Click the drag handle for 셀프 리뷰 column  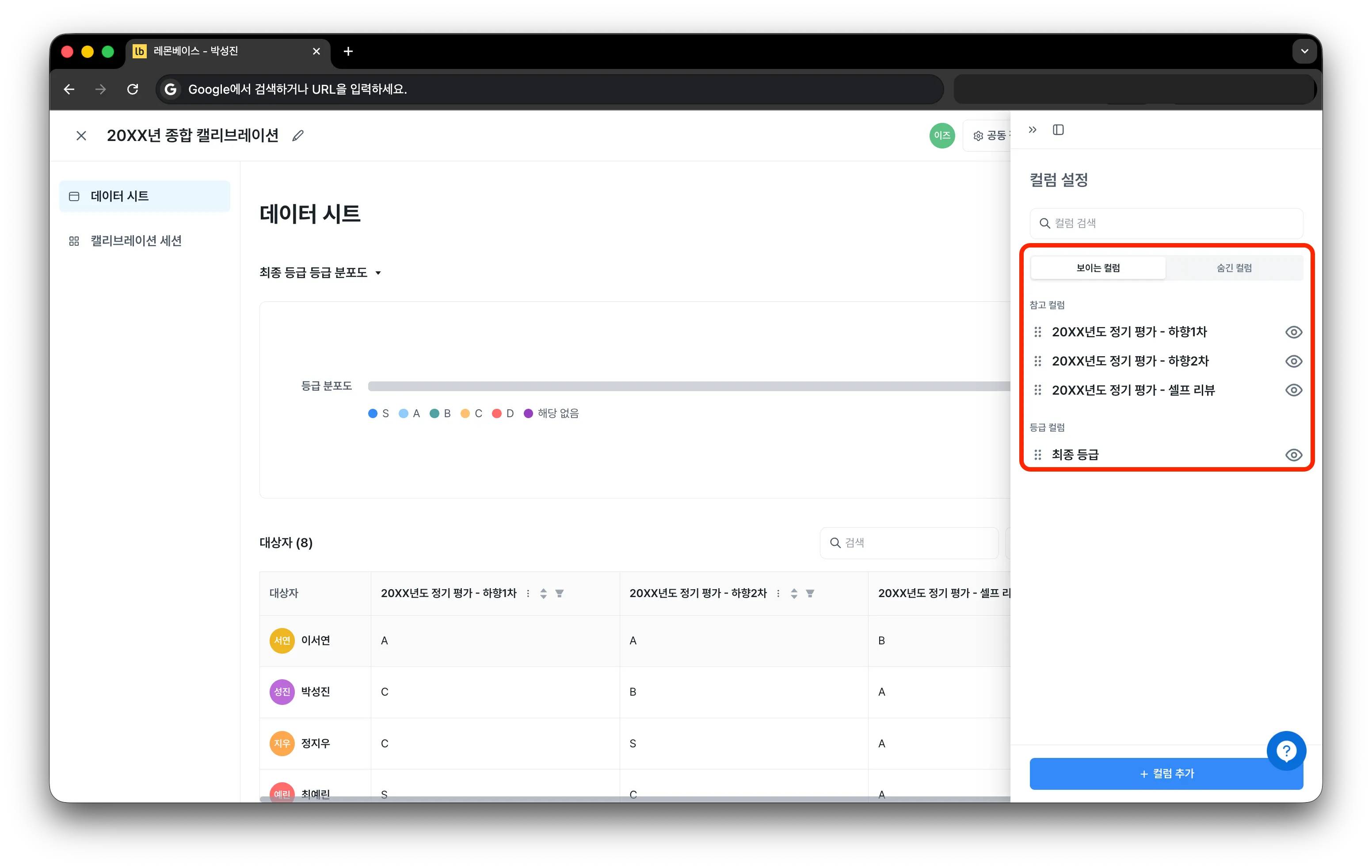1037,390
